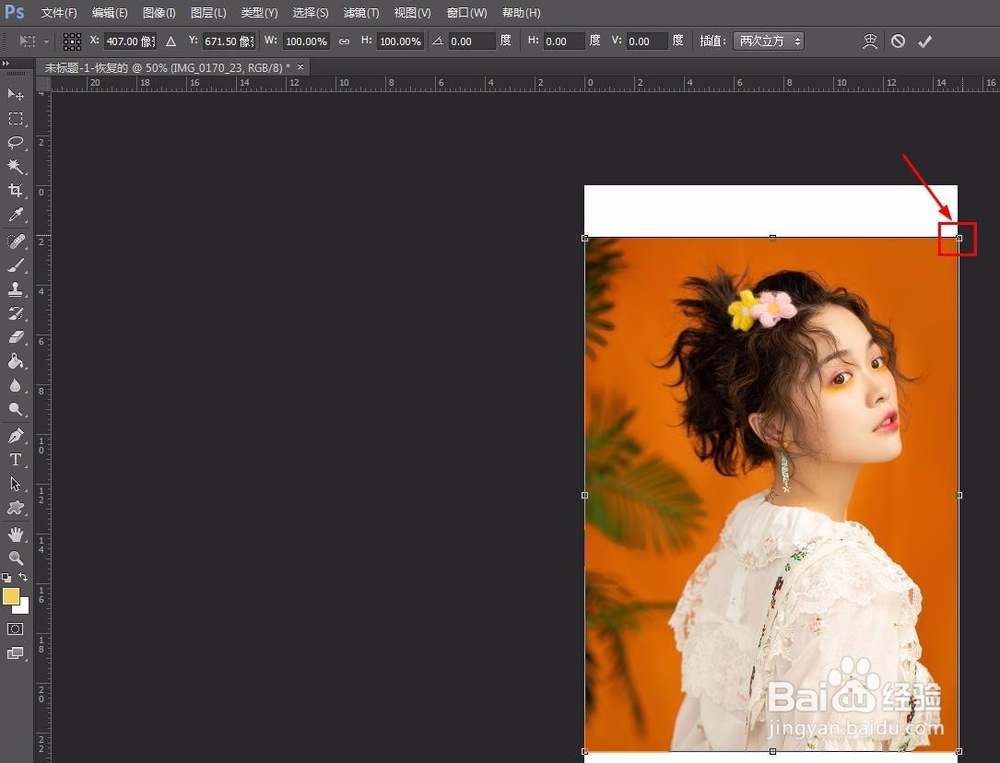The height and width of the screenshot is (763, 1000).
Task: Close the 未标题-1-恢复的 document tab
Action: (300, 66)
